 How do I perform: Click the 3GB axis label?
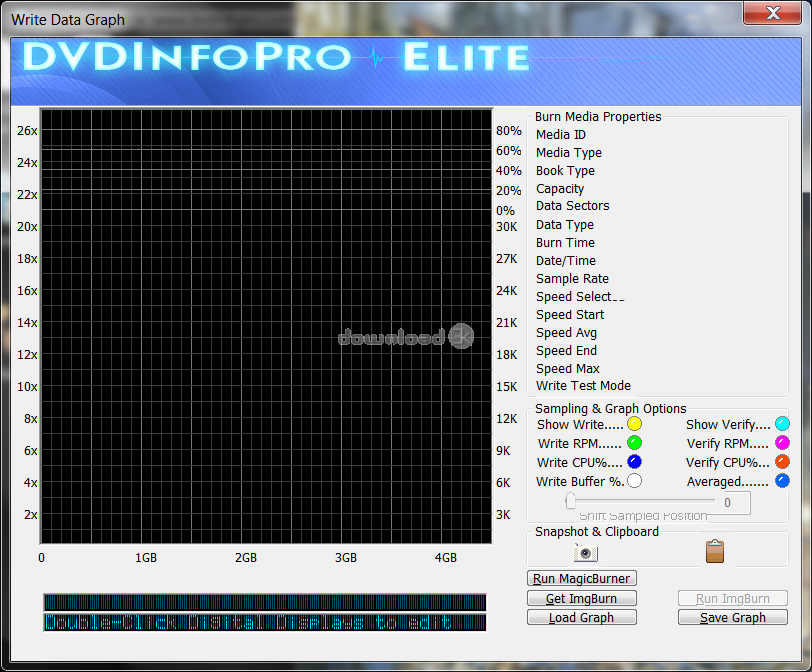345,558
